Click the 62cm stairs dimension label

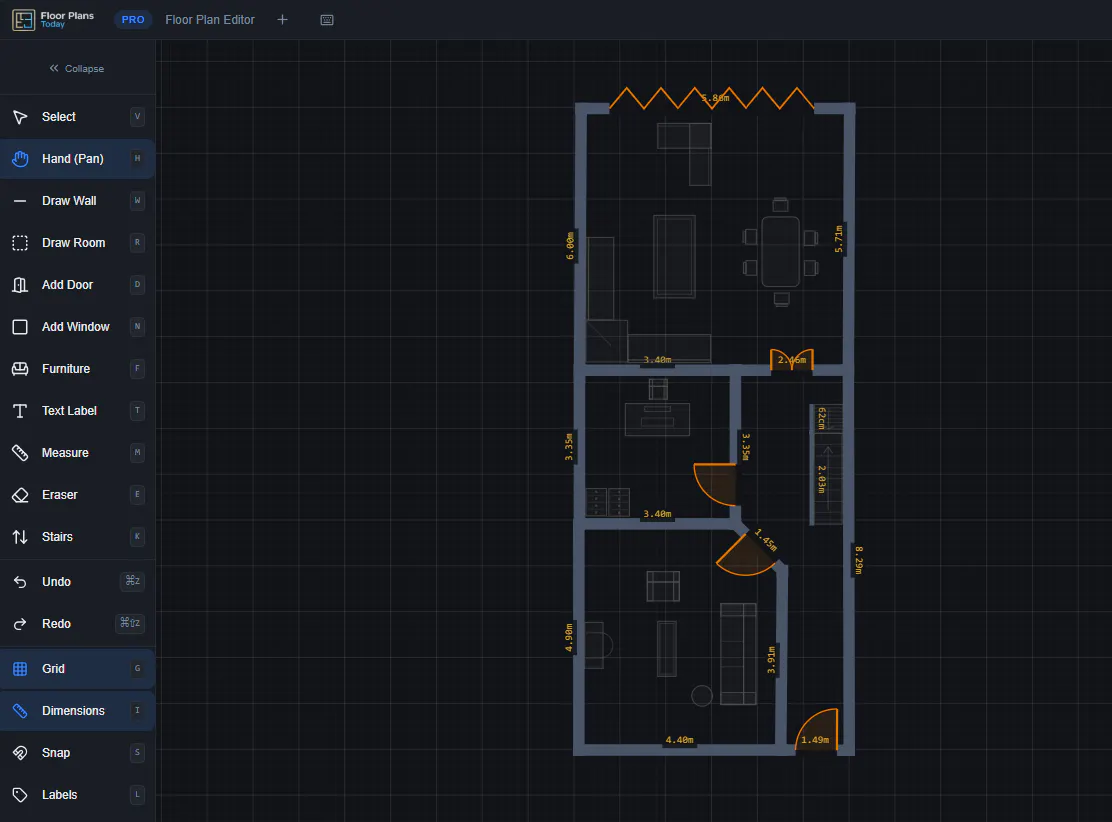point(821,418)
